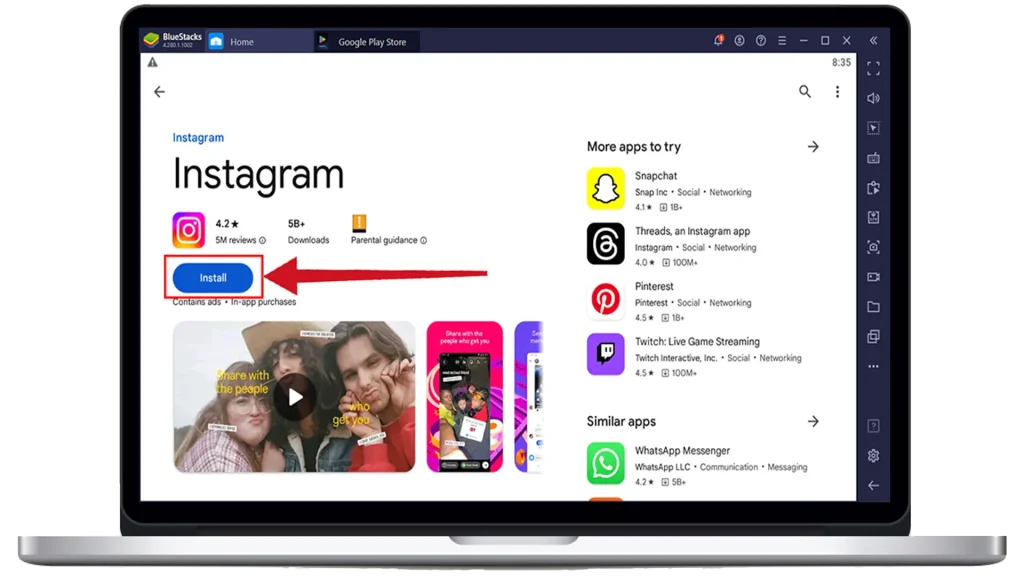Click the Pinterest app icon
This screenshot has height=576, width=1024.
(605, 299)
